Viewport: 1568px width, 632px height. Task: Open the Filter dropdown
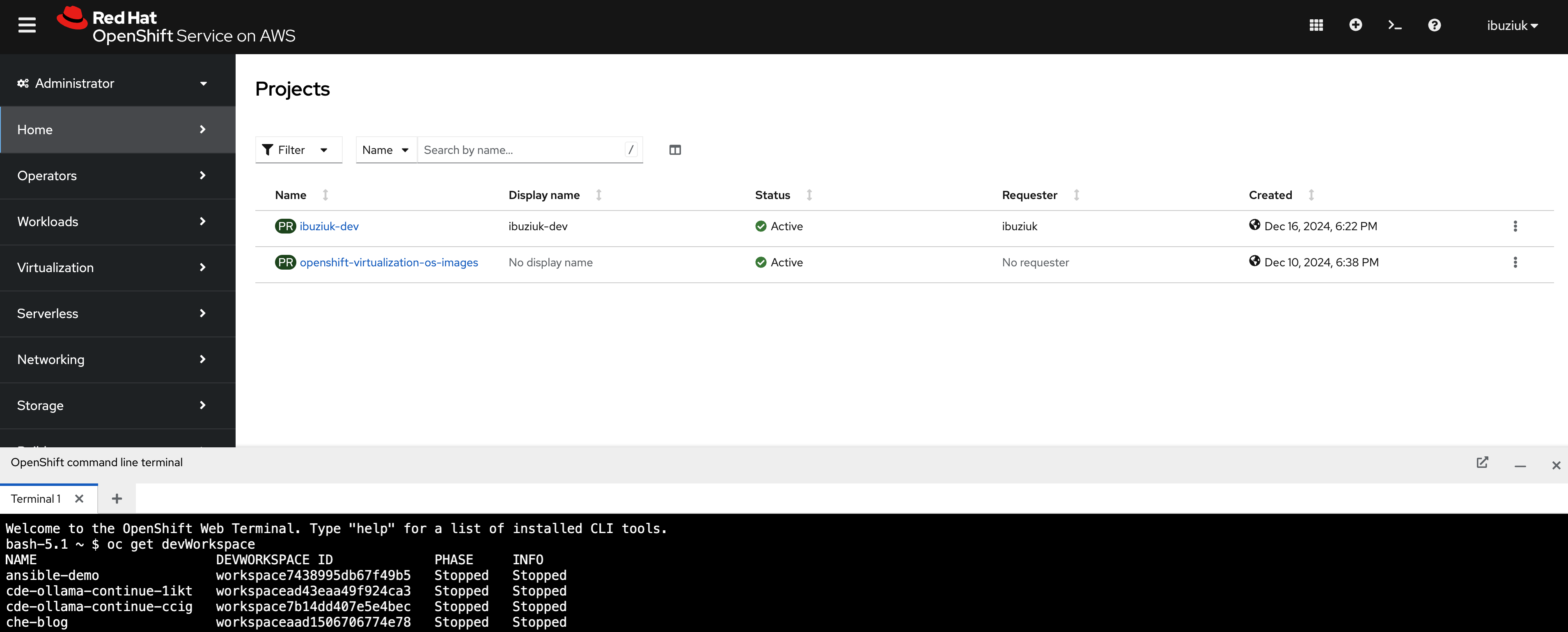298,150
